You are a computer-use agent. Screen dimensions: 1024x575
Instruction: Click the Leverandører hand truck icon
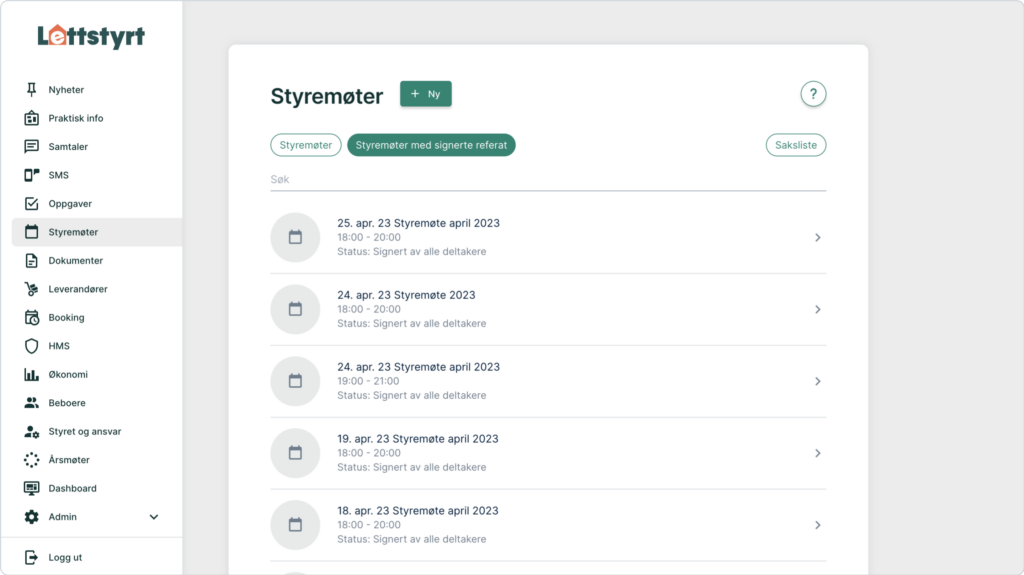[31, 289]
